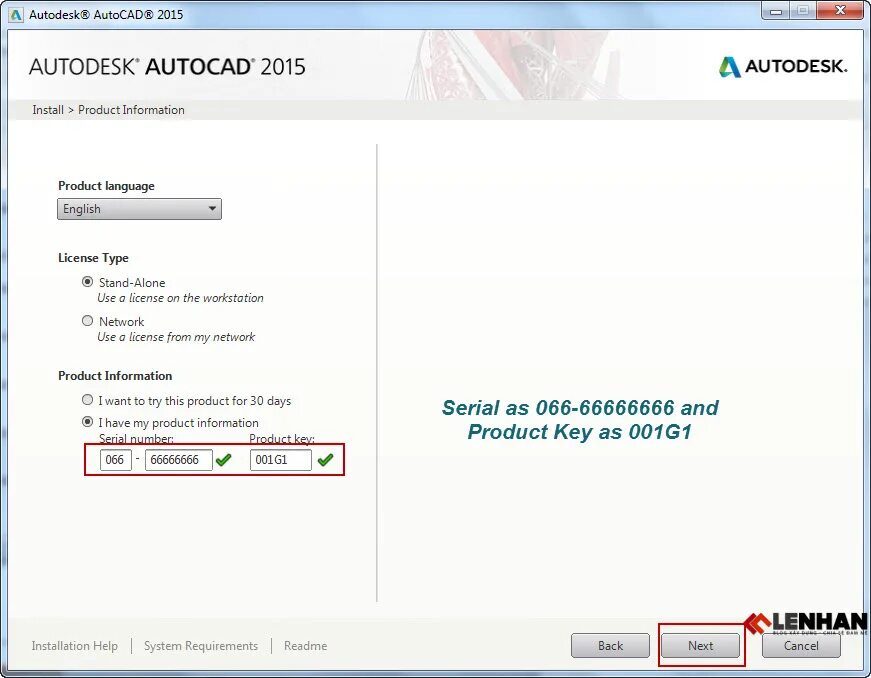
Task: Click Install in the breadcrumb
Action: (48, 110)
